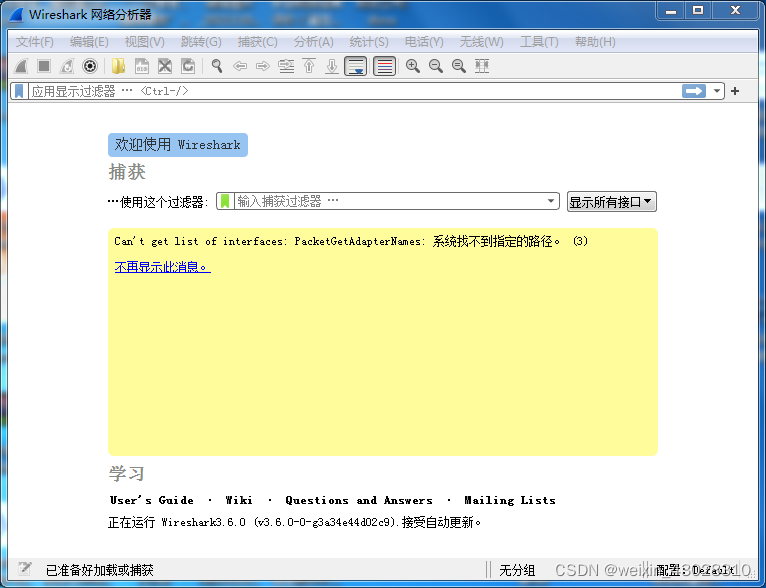
Task: Click the 学习 section heading
Action: coord(127,474)
